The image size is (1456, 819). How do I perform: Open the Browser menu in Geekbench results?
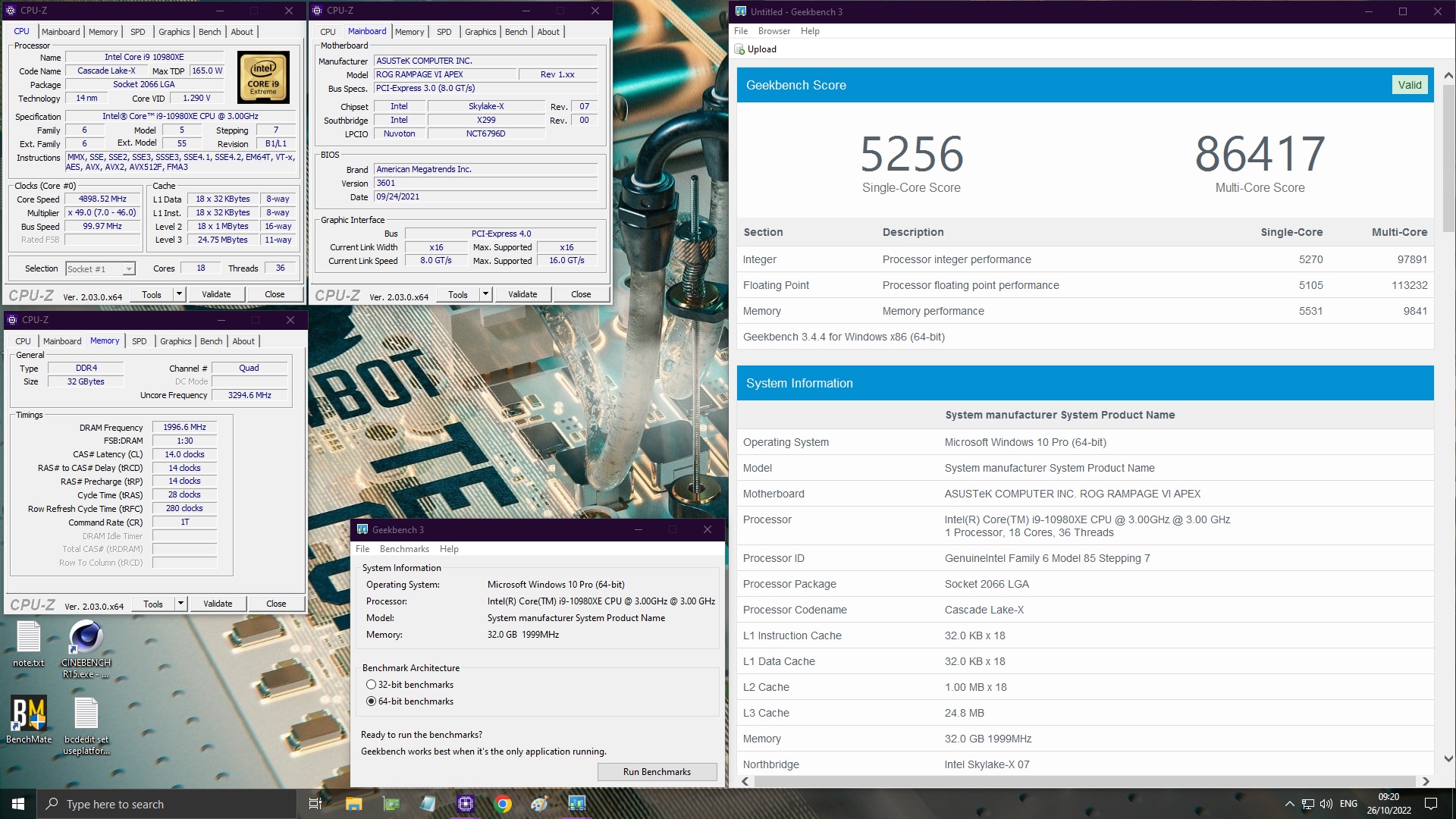pyautogui.click(x=774, y=31)
